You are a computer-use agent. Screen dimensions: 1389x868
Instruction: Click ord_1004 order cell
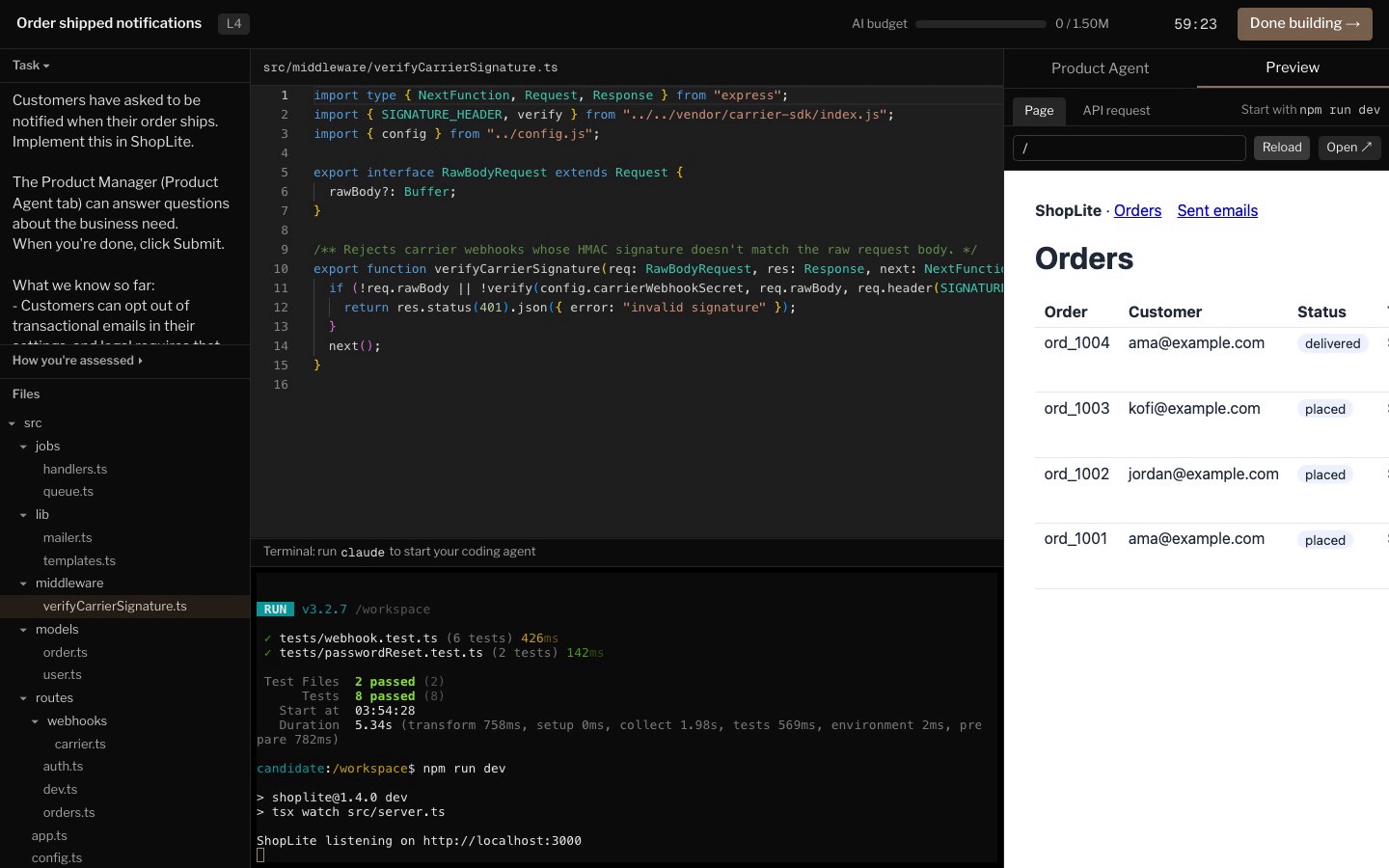point(1076,343)
